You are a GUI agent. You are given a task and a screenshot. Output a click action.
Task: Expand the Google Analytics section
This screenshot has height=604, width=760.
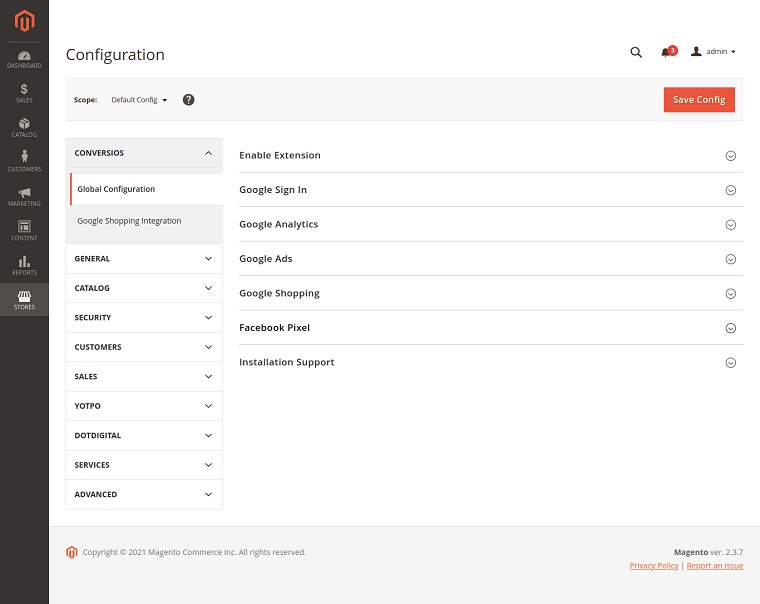coord(490,224)
